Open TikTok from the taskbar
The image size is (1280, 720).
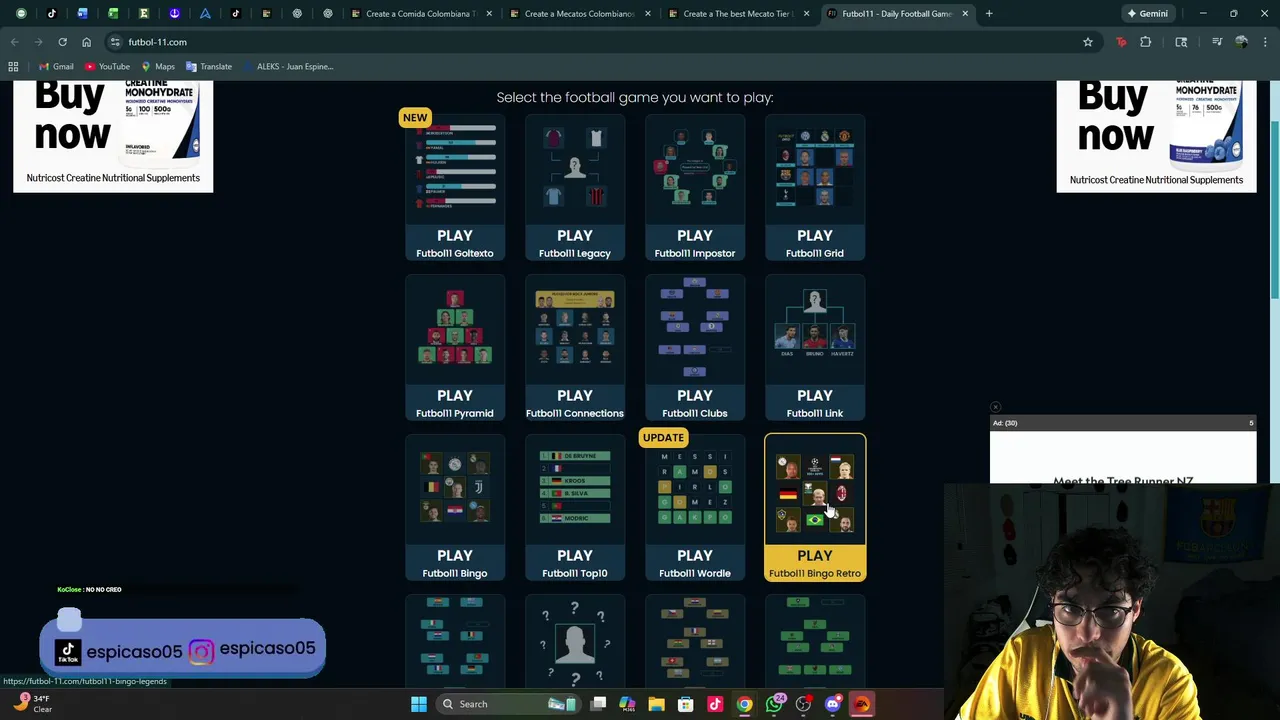pos(715,704)
